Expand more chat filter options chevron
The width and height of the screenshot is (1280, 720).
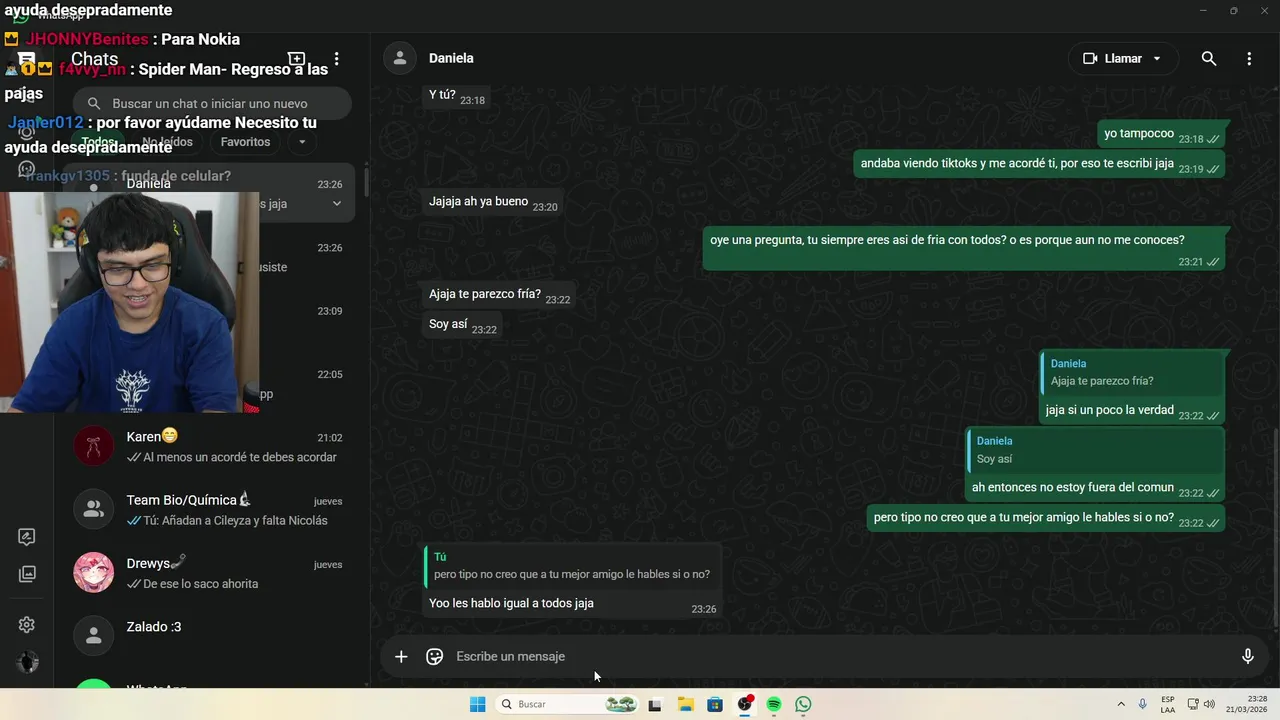[302, 142]
